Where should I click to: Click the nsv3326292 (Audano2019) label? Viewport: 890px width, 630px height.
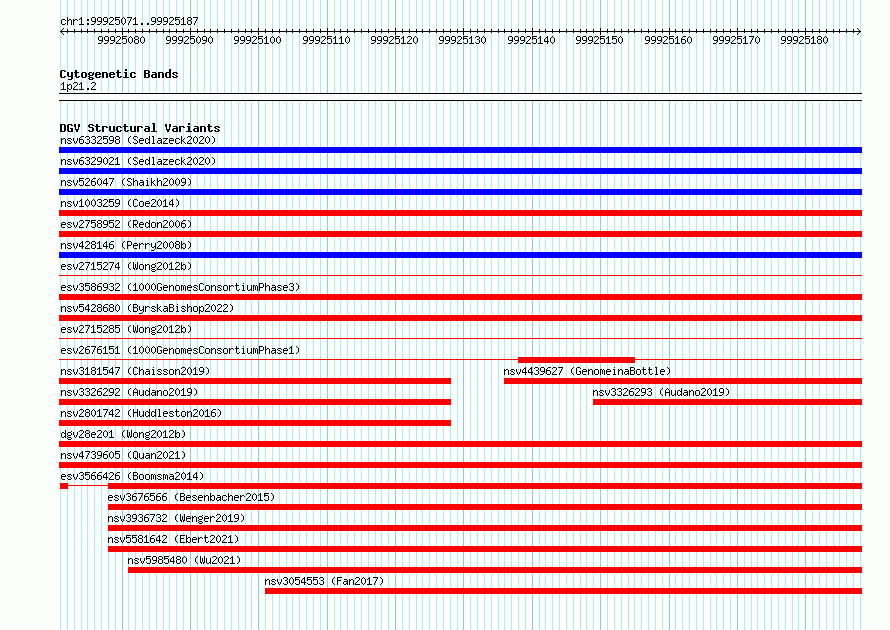click(129, 392)
